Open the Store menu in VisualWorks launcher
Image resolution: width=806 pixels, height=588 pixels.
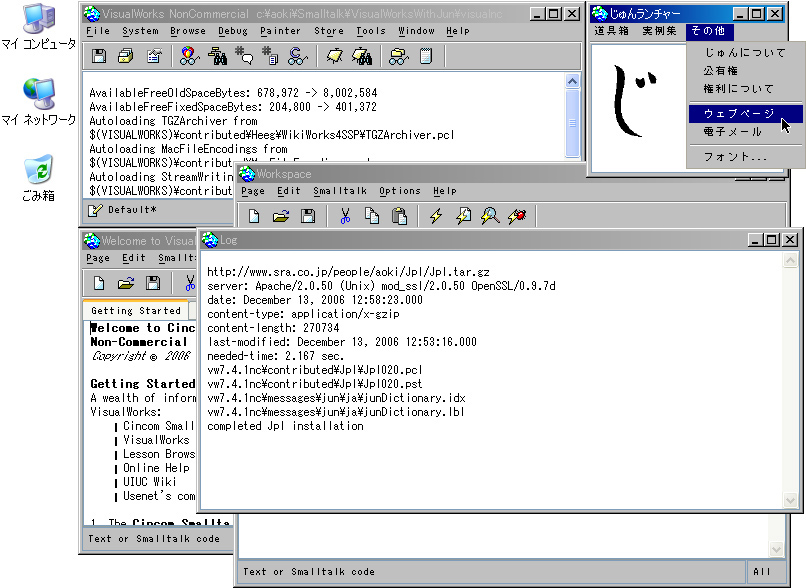click(329, 31)
